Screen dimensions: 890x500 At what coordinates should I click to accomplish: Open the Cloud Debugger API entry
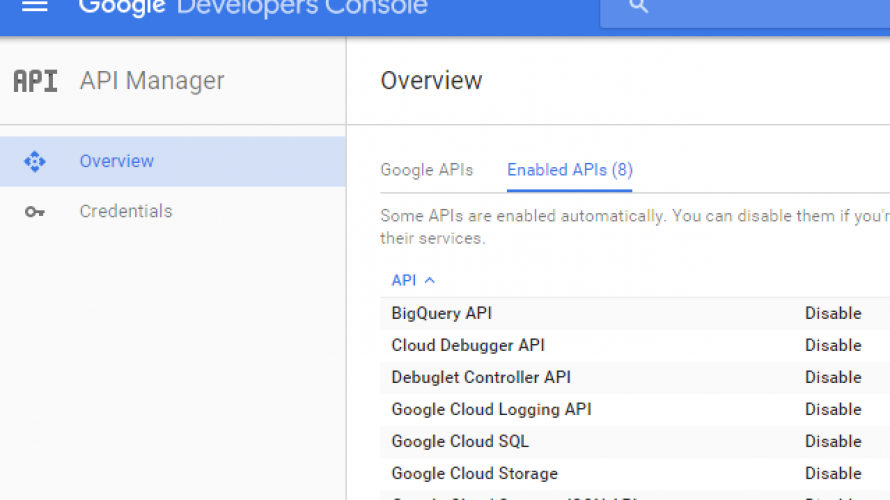(x=468, y=345)
